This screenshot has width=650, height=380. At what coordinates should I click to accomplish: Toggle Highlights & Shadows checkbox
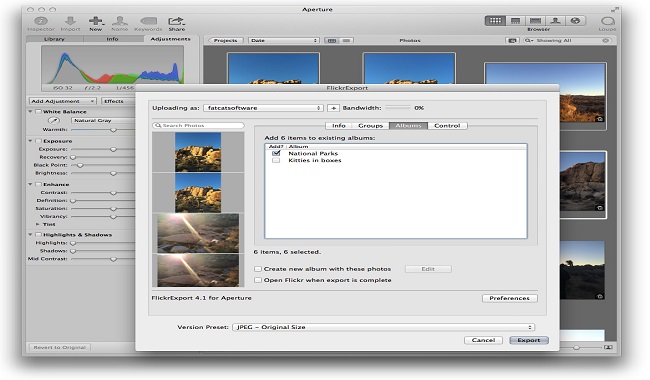pos(39,235)
